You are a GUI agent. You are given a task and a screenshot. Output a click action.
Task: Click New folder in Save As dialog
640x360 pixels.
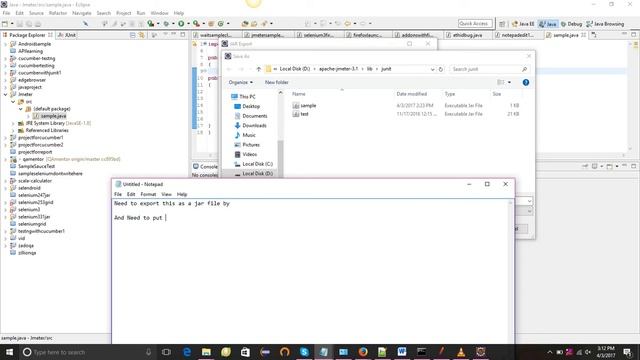click(x=276, y=82)
